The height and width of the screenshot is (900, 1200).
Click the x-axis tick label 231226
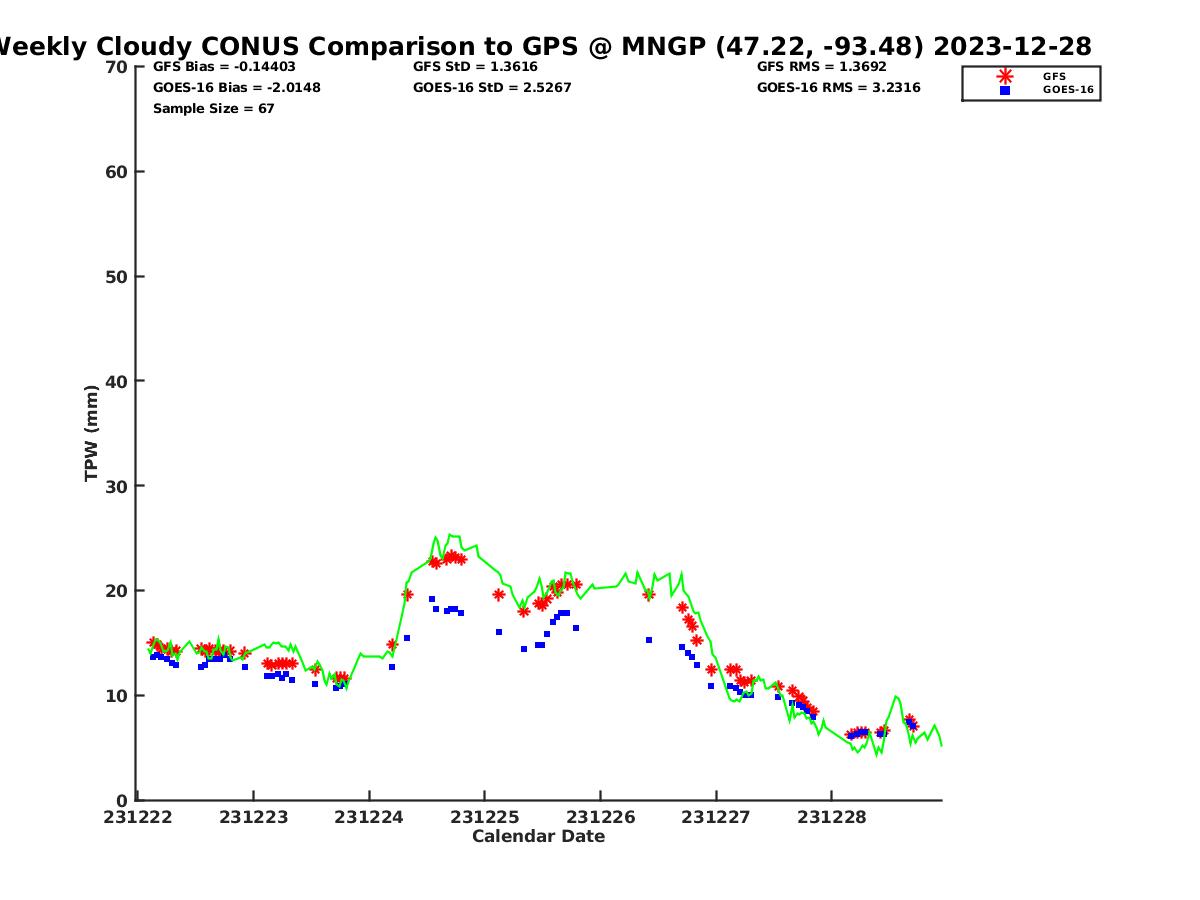pos(600,817)
